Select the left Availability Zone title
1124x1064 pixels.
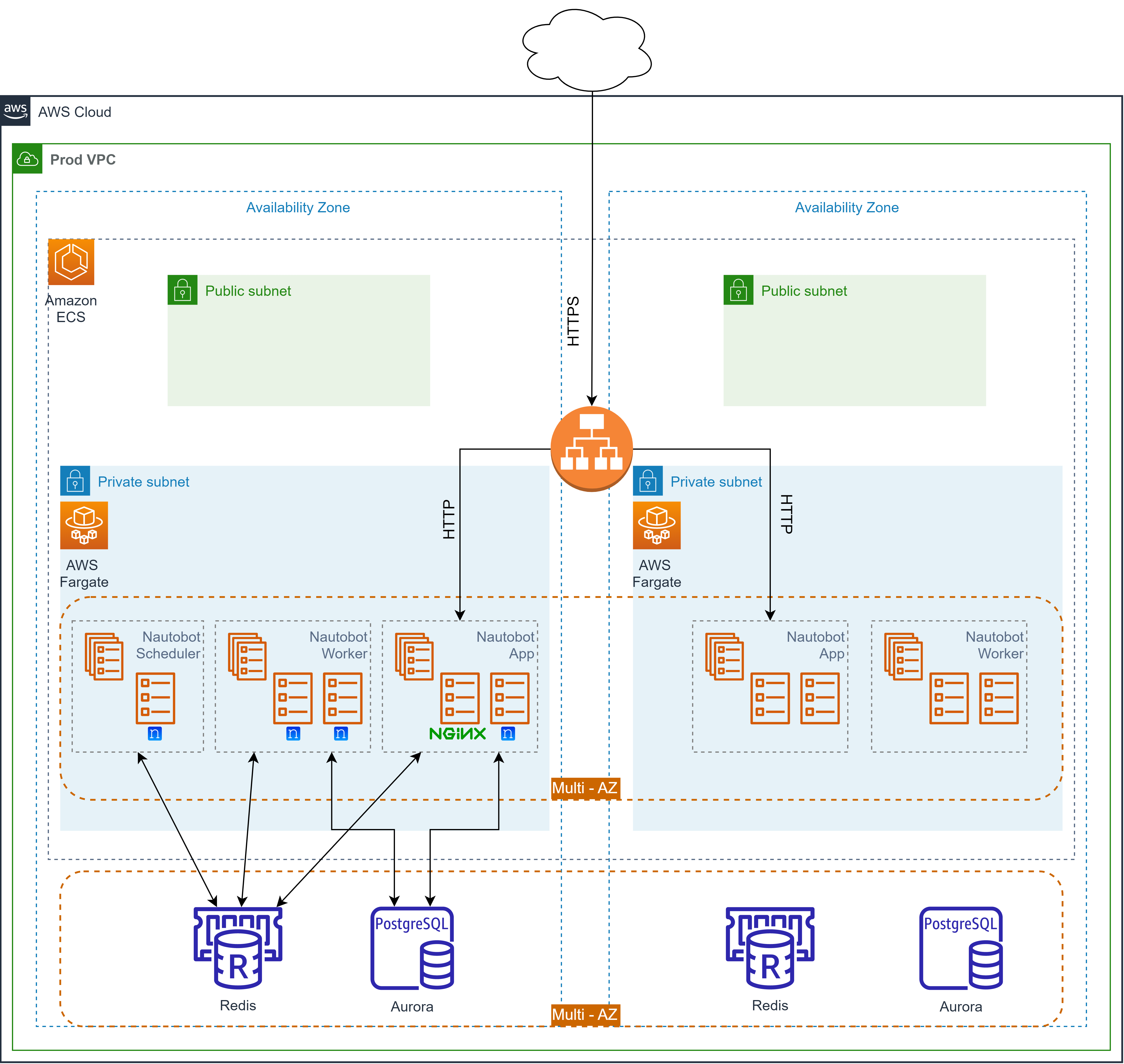click(x=298, y=208)
